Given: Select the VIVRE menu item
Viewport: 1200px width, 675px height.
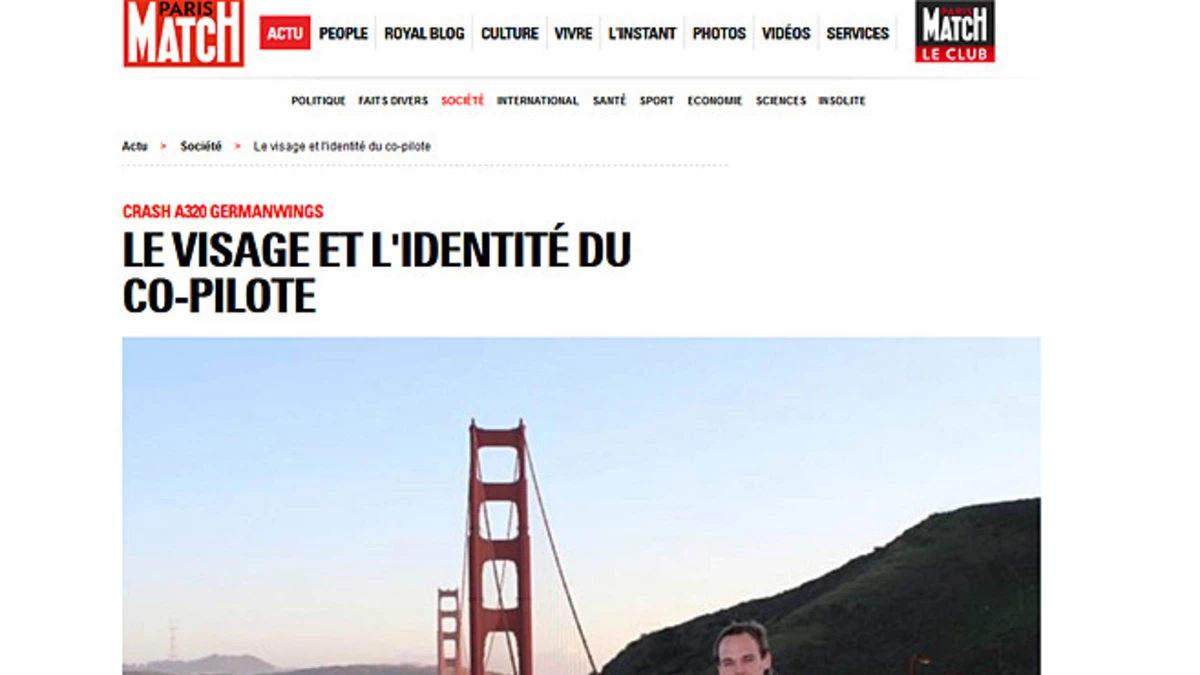Looking at the screenshot, I should (573, 33).
